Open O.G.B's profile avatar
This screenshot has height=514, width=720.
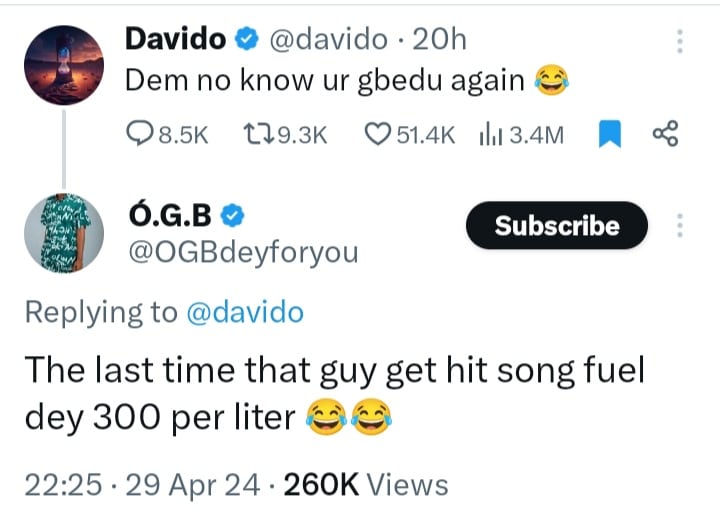tap(63, 232)
